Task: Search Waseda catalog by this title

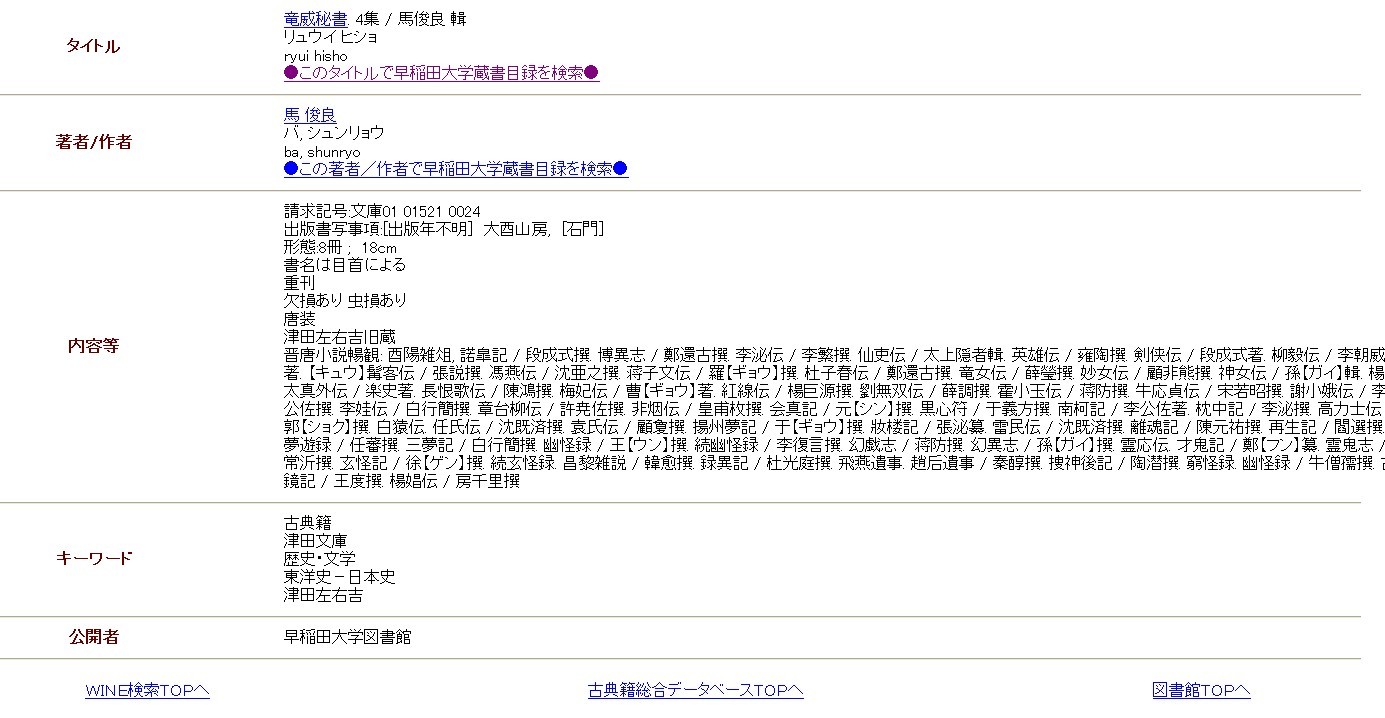Action: [441, 73]
